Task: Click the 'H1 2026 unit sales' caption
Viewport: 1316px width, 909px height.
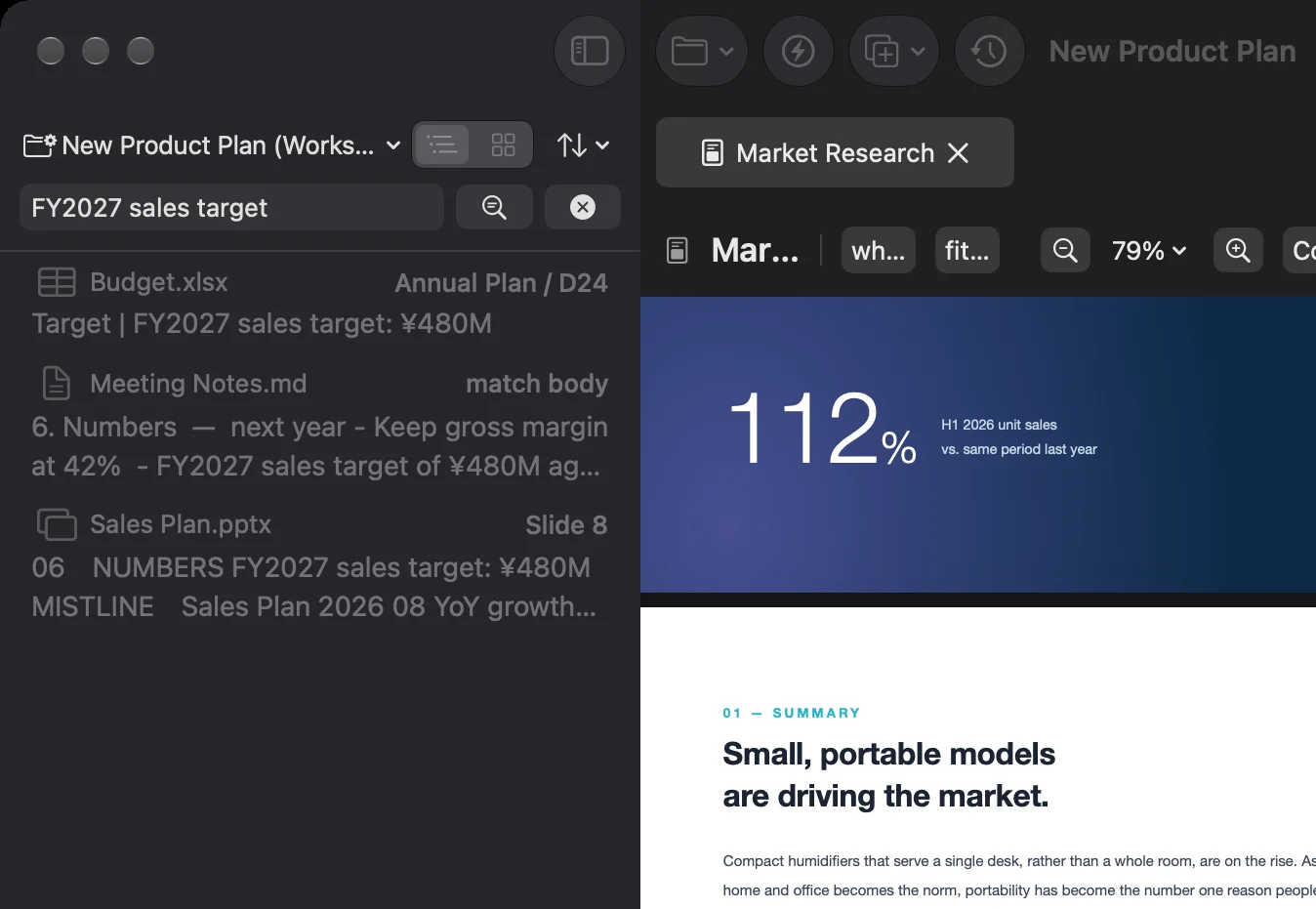Action: point(999,425)
